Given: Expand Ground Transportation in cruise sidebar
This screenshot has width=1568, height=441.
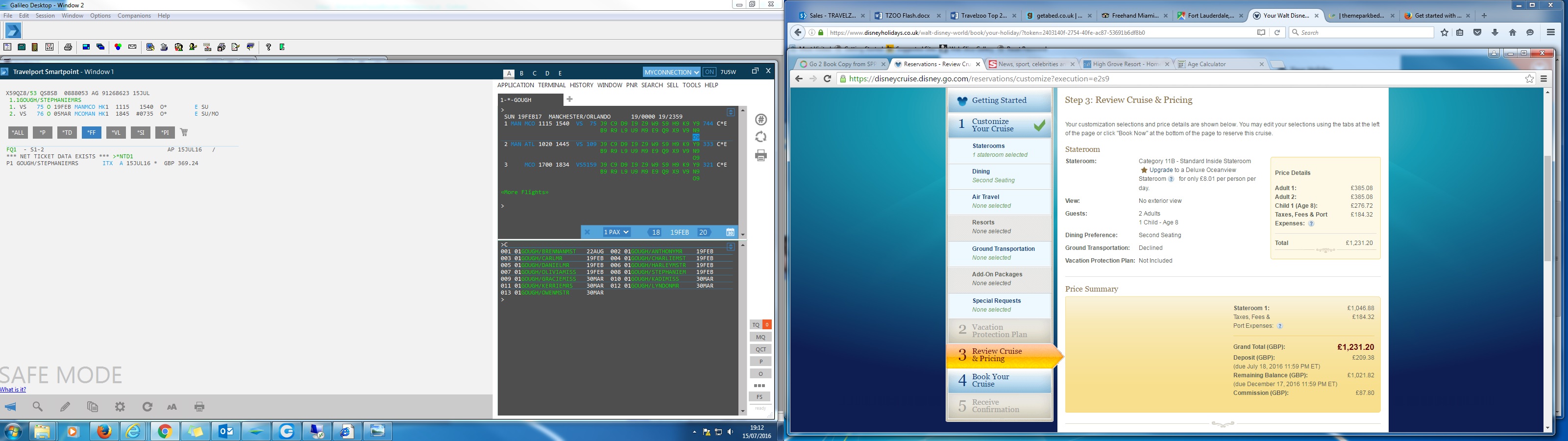Looking at the screenshot, I should pyautogui.click(x=1000, y=253).
